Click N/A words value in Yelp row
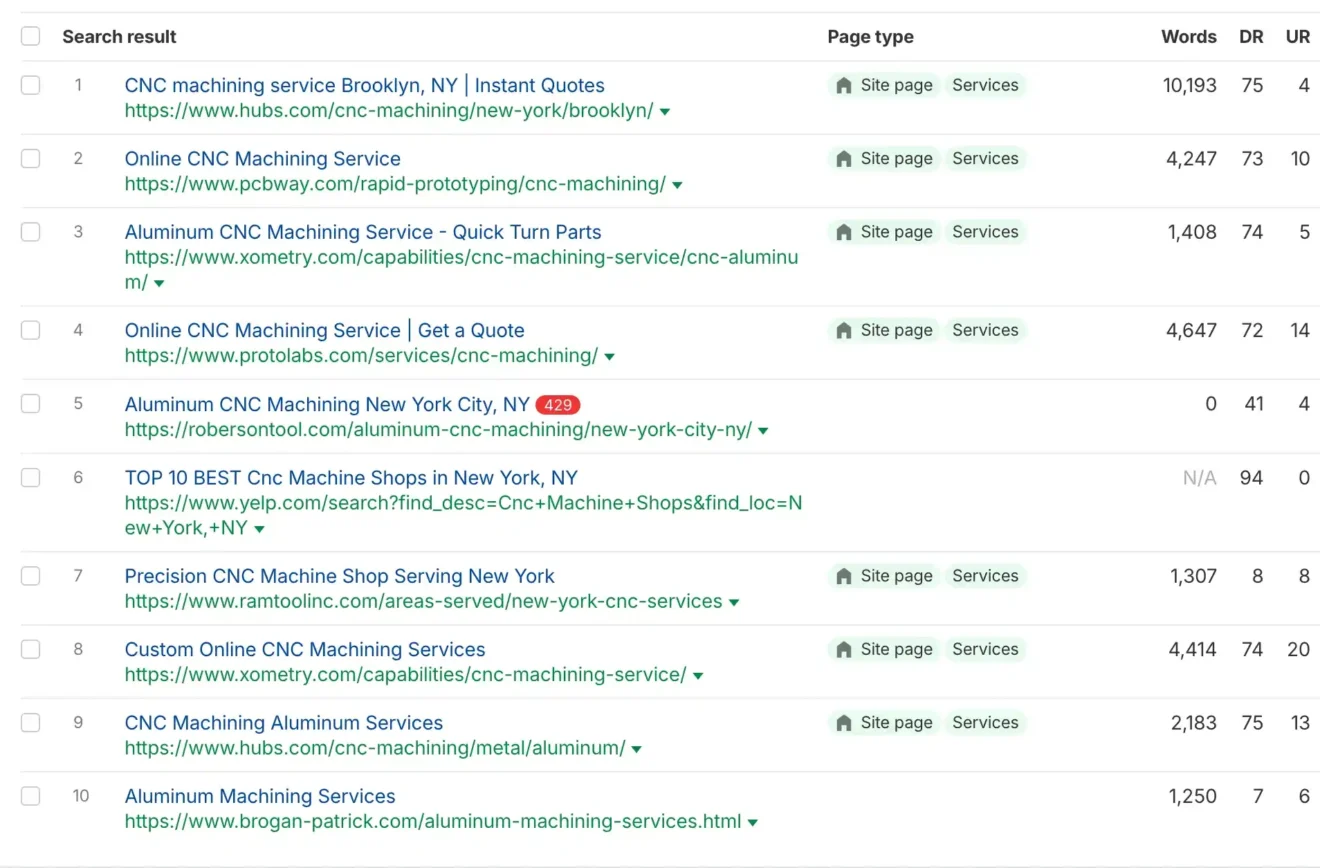 click(x=1200, y=478)
